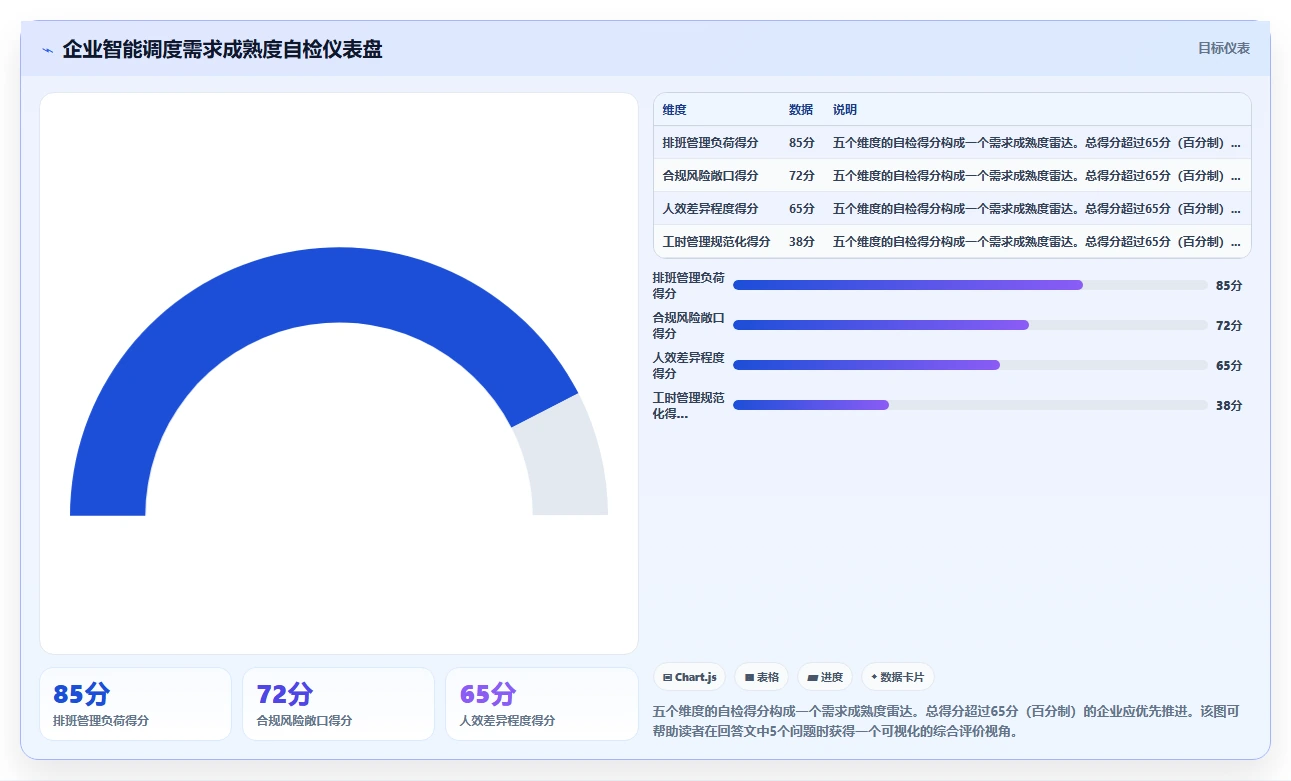Open the 数据卡片 tag chip
This screenshot has height=781, width=1291.
pos(897,677)
